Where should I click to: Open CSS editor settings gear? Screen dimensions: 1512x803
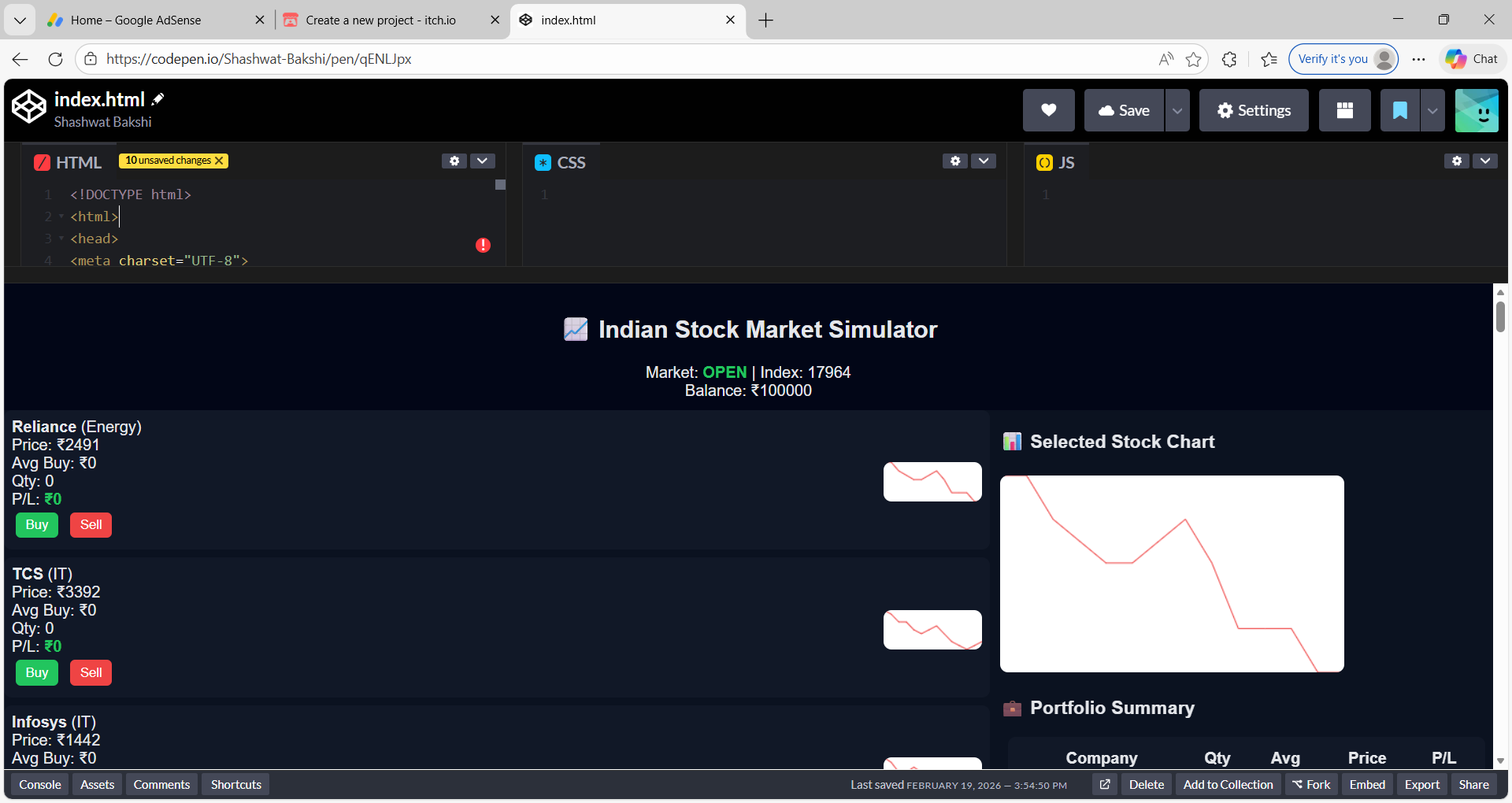click(955, 161)
